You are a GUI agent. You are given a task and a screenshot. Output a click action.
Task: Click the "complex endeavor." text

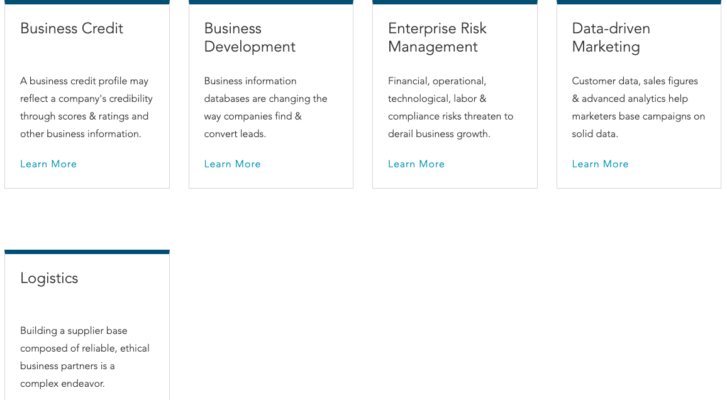[x=62, y=383]
